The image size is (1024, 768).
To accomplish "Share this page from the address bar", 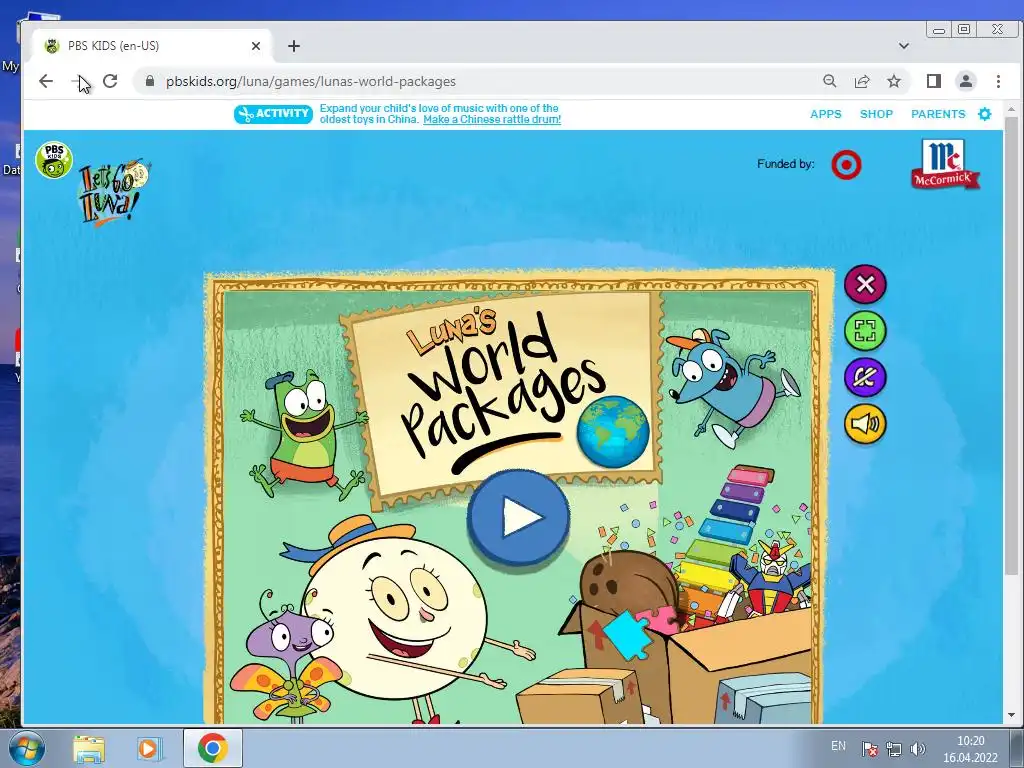I will click(861, 81).
